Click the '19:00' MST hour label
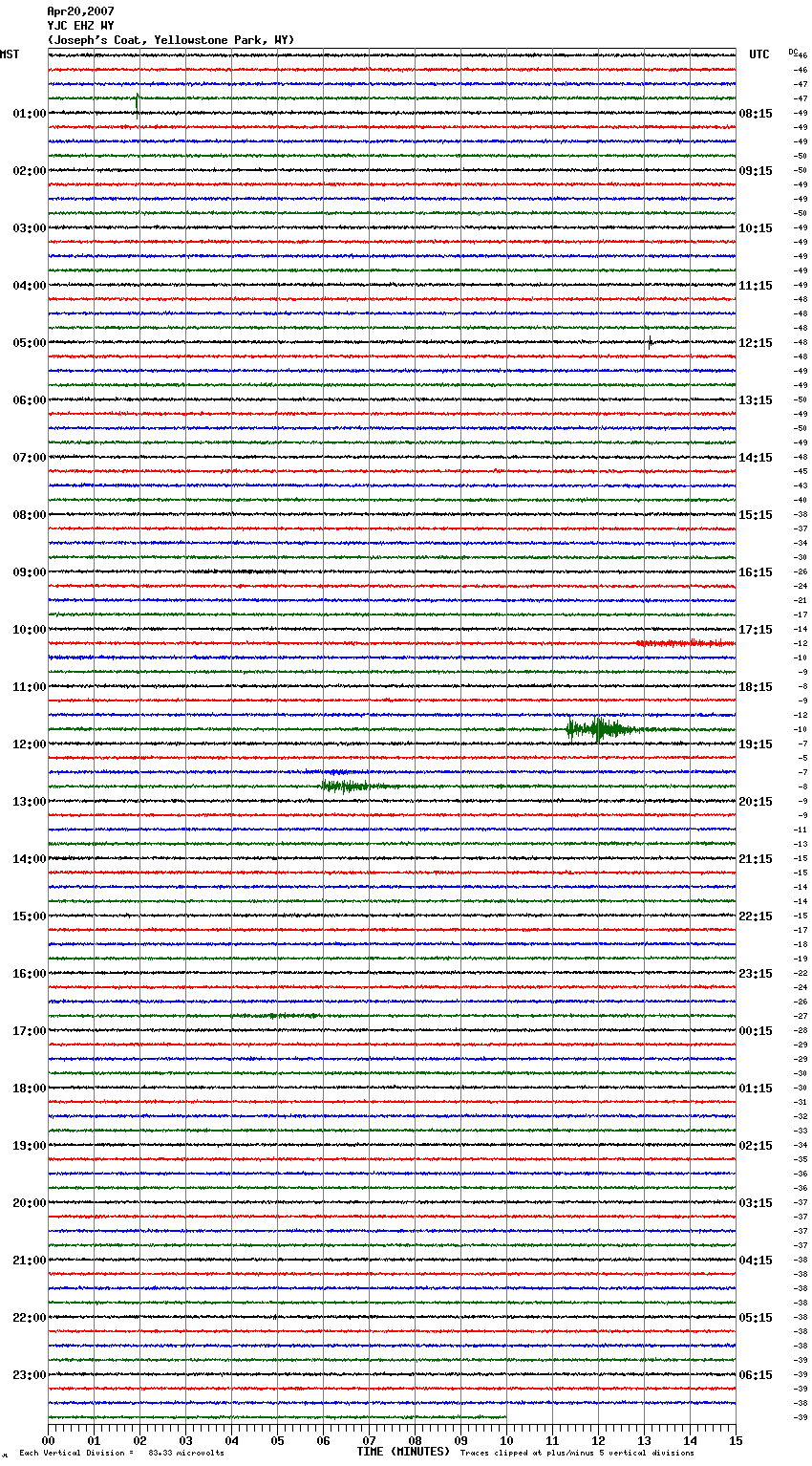Viewport: 812px width, 1466px height. [x=30, y=1146]
